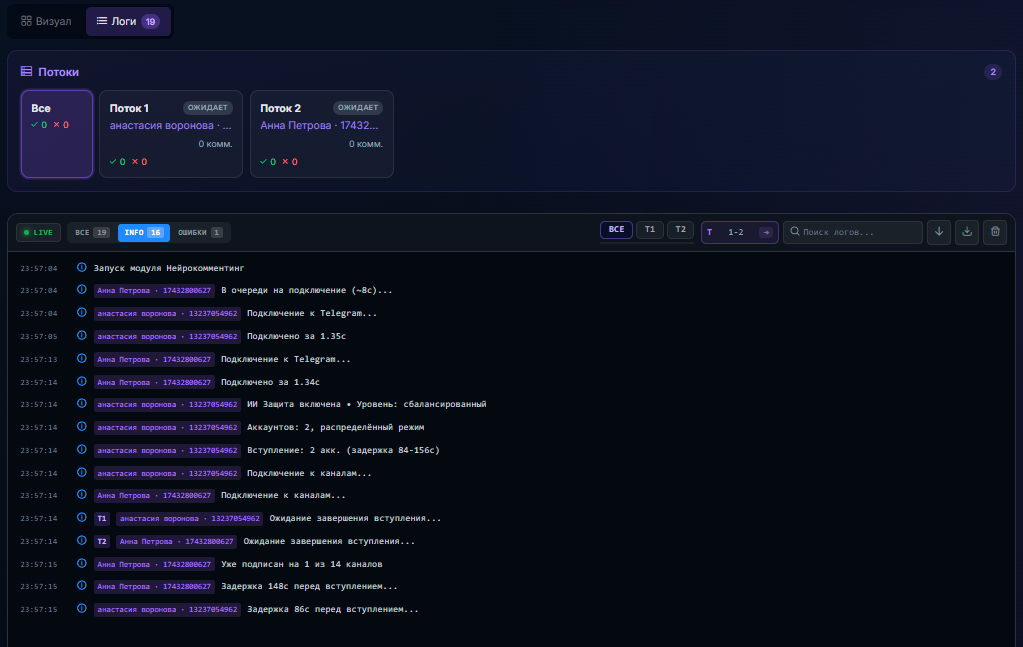
Task: Click info icon on Задержка 148с row
Action: 82,586
